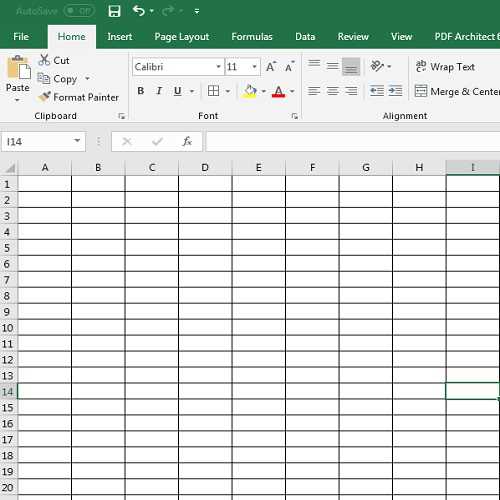Switch to the Formulas tab
Screen dimensions: 500x500
pyautogui.click(x=252, y=36)
